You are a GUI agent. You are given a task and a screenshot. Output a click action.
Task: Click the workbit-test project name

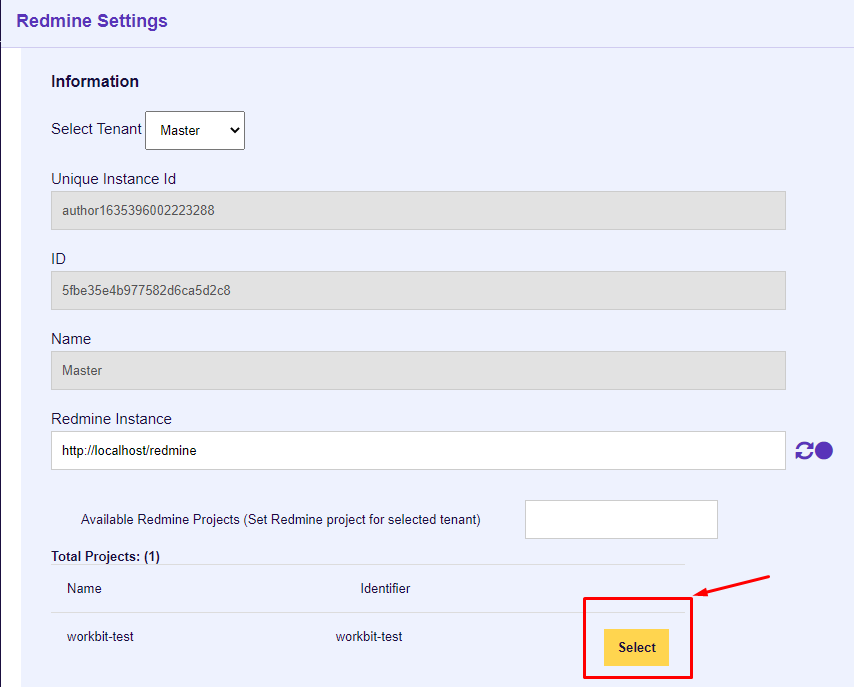click(100, 636)
